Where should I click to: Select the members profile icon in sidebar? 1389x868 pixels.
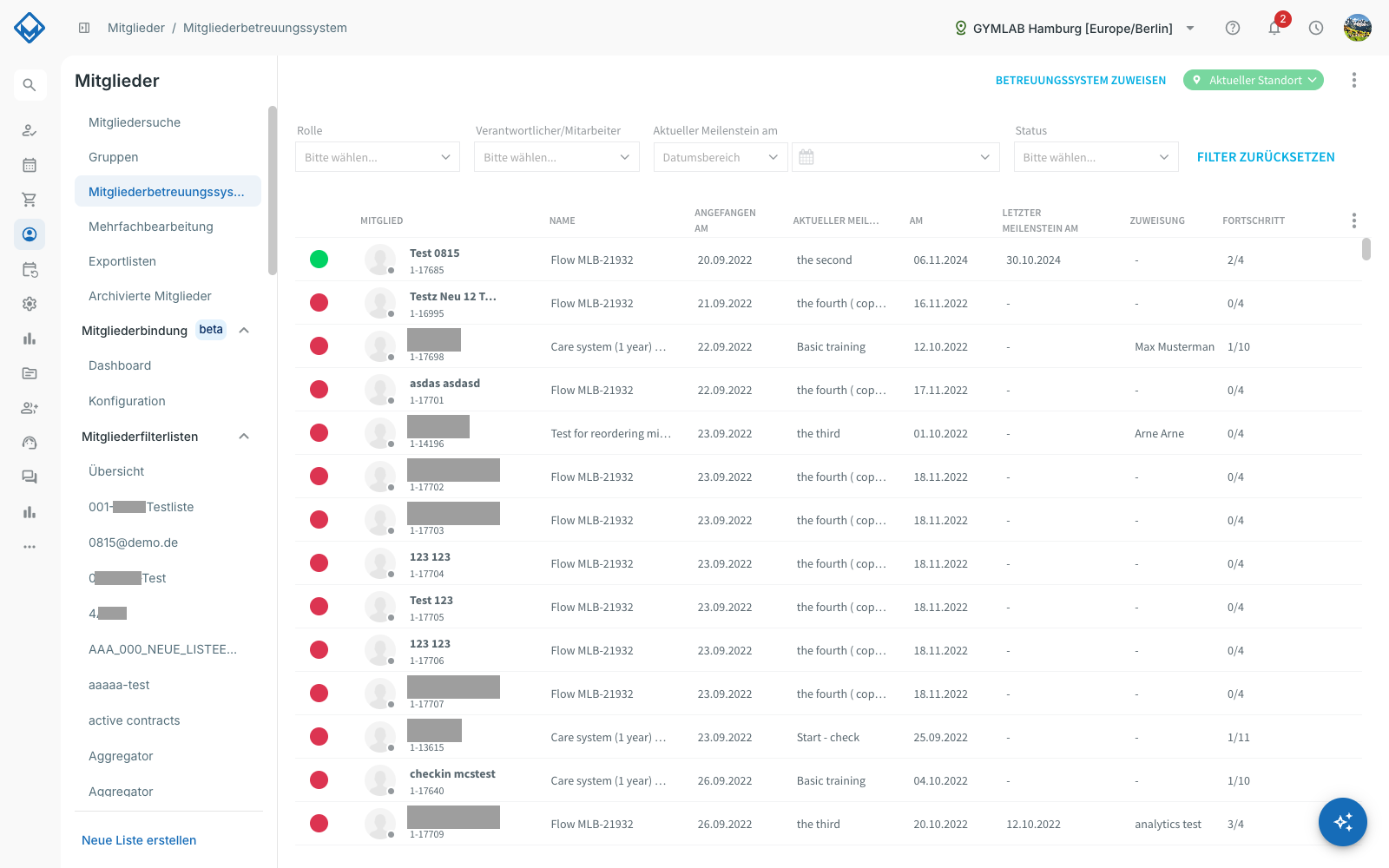(x=30, y=234)
